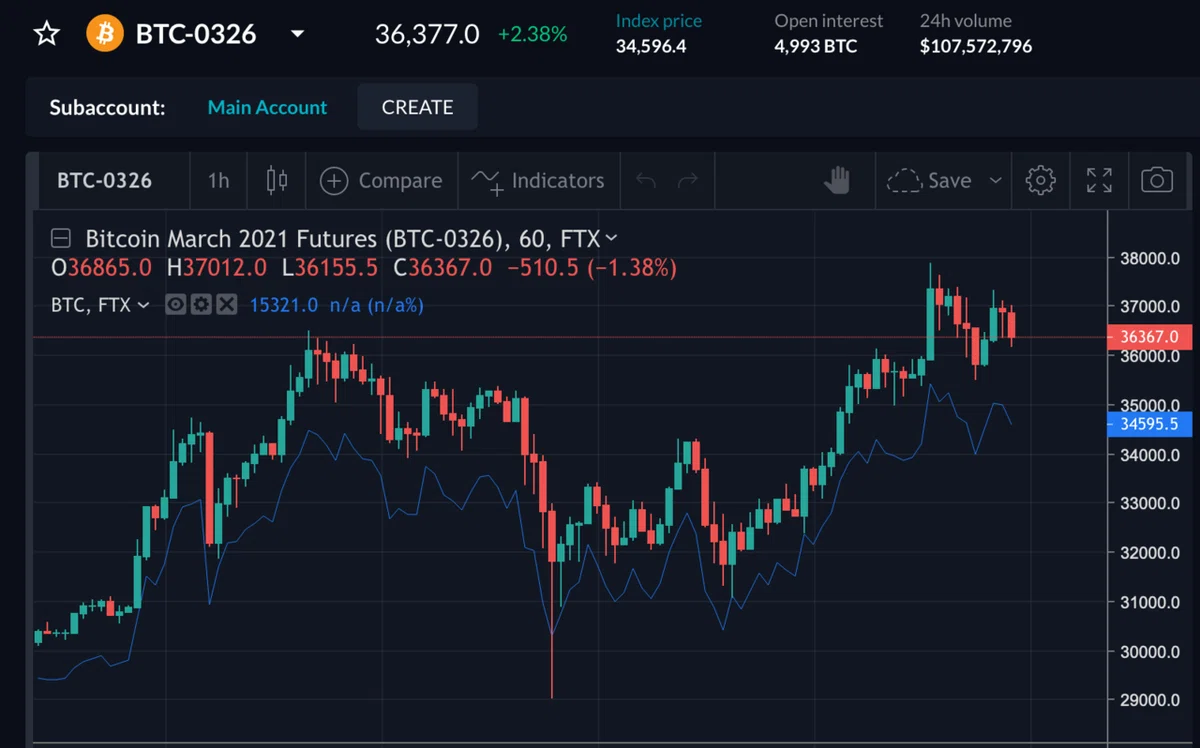Open settings for BTC, FTX comparison series
Screen dimensions: 1200x748
click(201, 305)
